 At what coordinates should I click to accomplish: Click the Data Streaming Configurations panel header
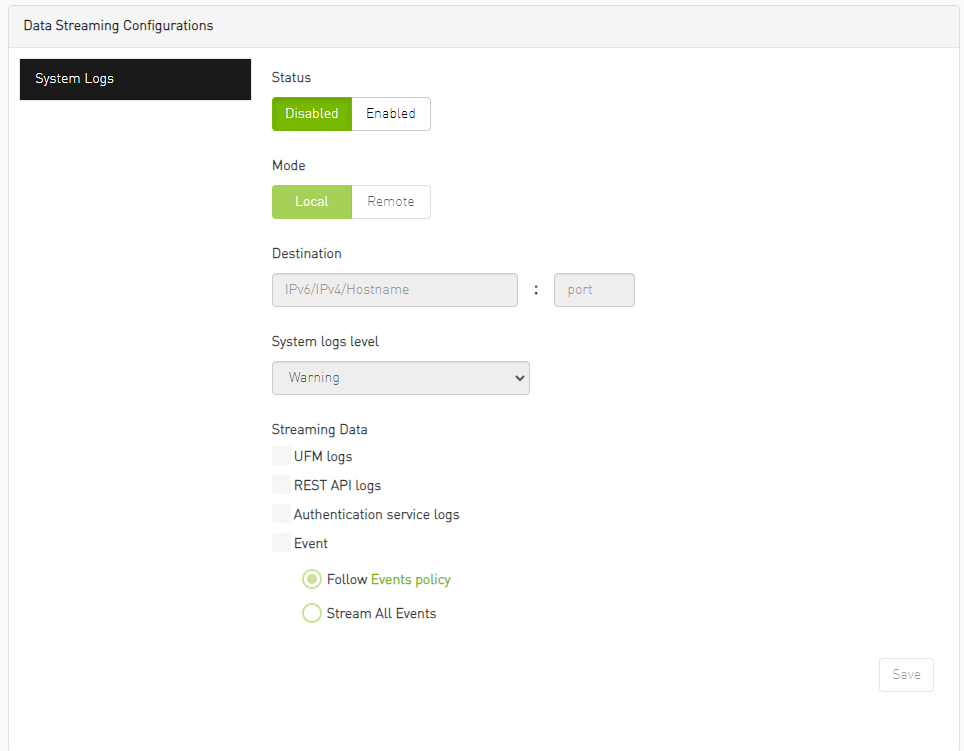pos(118,26)
